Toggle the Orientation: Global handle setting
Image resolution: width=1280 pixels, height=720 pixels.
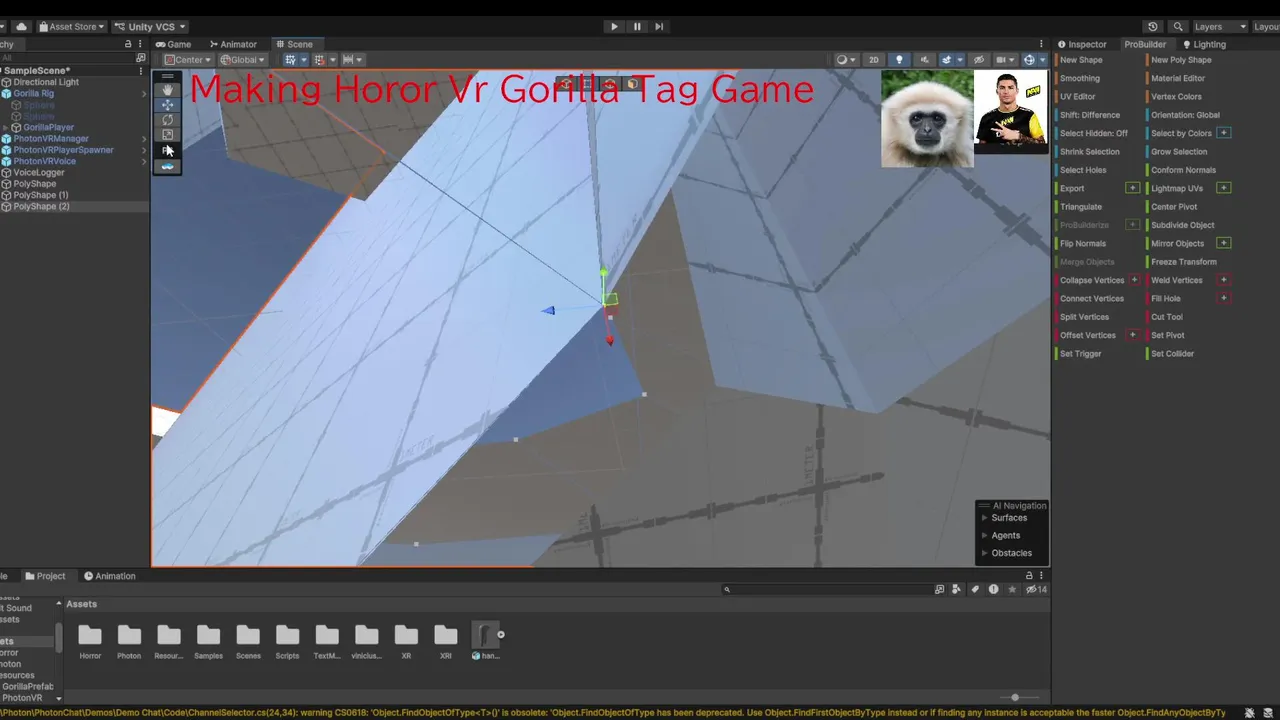pos(1184,115)
